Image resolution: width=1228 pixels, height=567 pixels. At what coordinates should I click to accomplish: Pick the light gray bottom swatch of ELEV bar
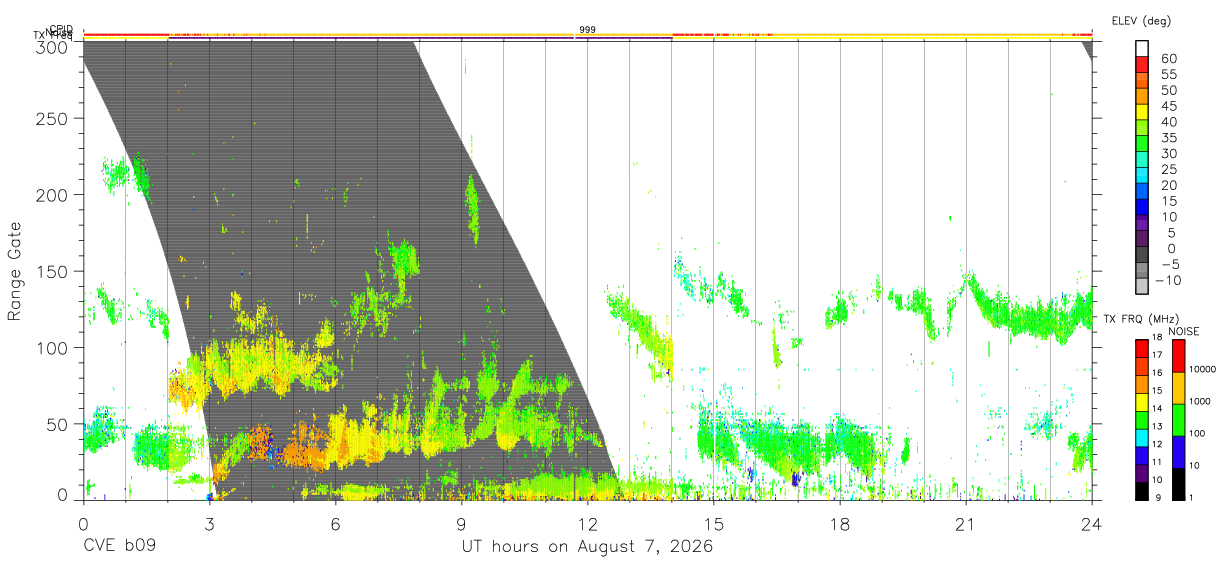pyautogui.click(x=1142, y=287)
